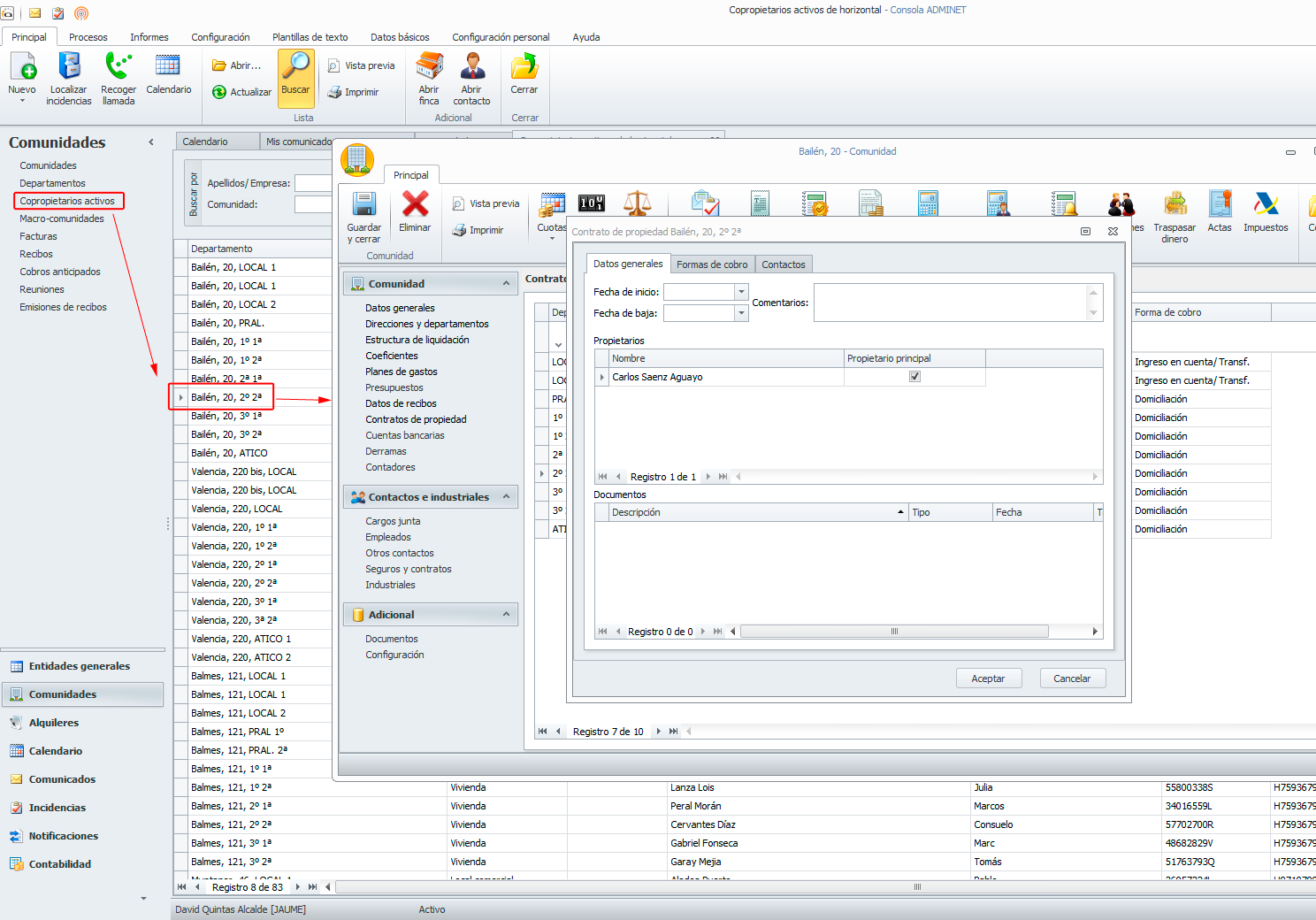
Task: Click the Nuevo icon in ribbon
Action: 22,67
